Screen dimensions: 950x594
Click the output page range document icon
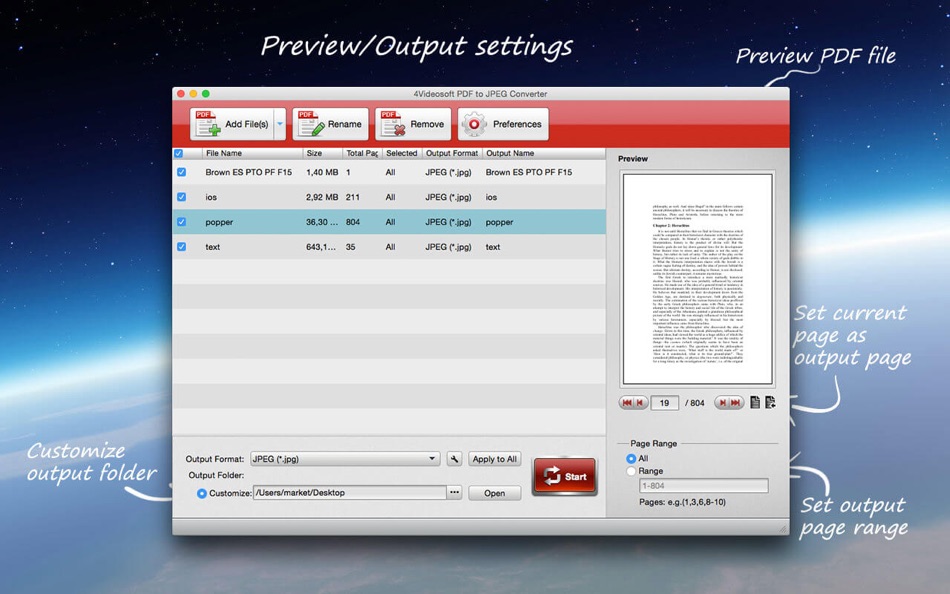770,403
